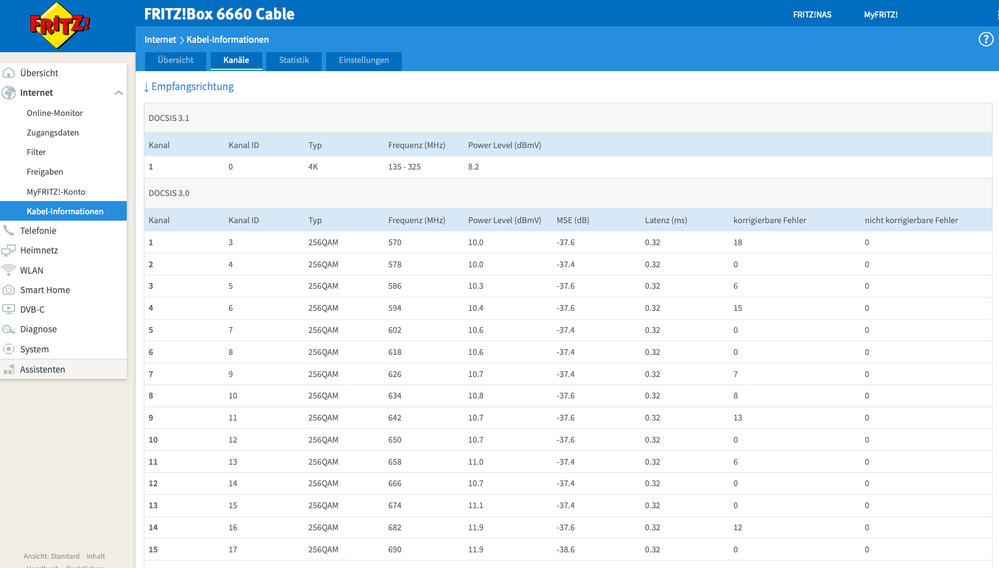The image size is (999, 568).
Task: Open the help question mark icon
Action: pos(986,39)
